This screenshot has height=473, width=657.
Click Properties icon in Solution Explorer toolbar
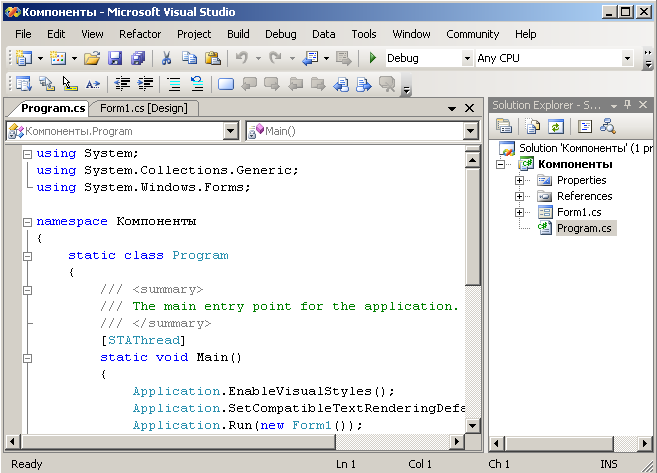click(x=504, y=126)
